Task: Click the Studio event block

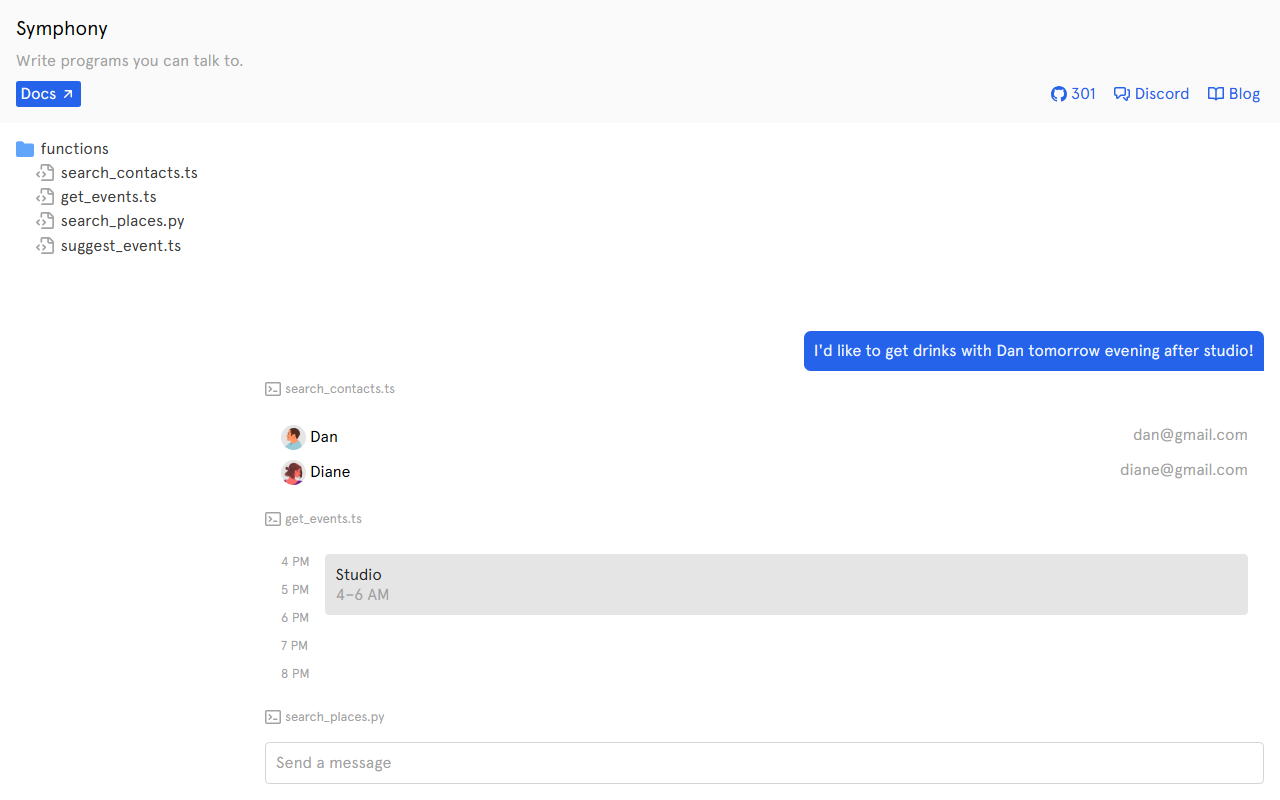Action: (x=786, y=585)
